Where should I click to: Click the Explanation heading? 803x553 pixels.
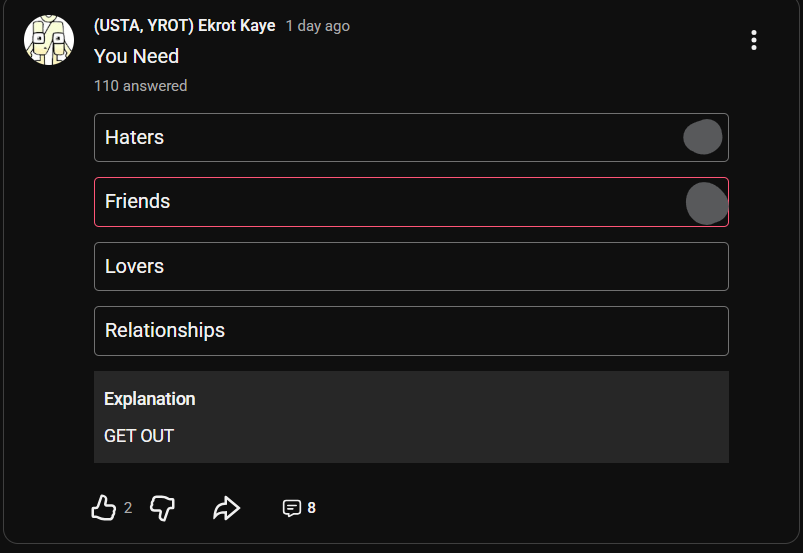click(x=149, y=399)
